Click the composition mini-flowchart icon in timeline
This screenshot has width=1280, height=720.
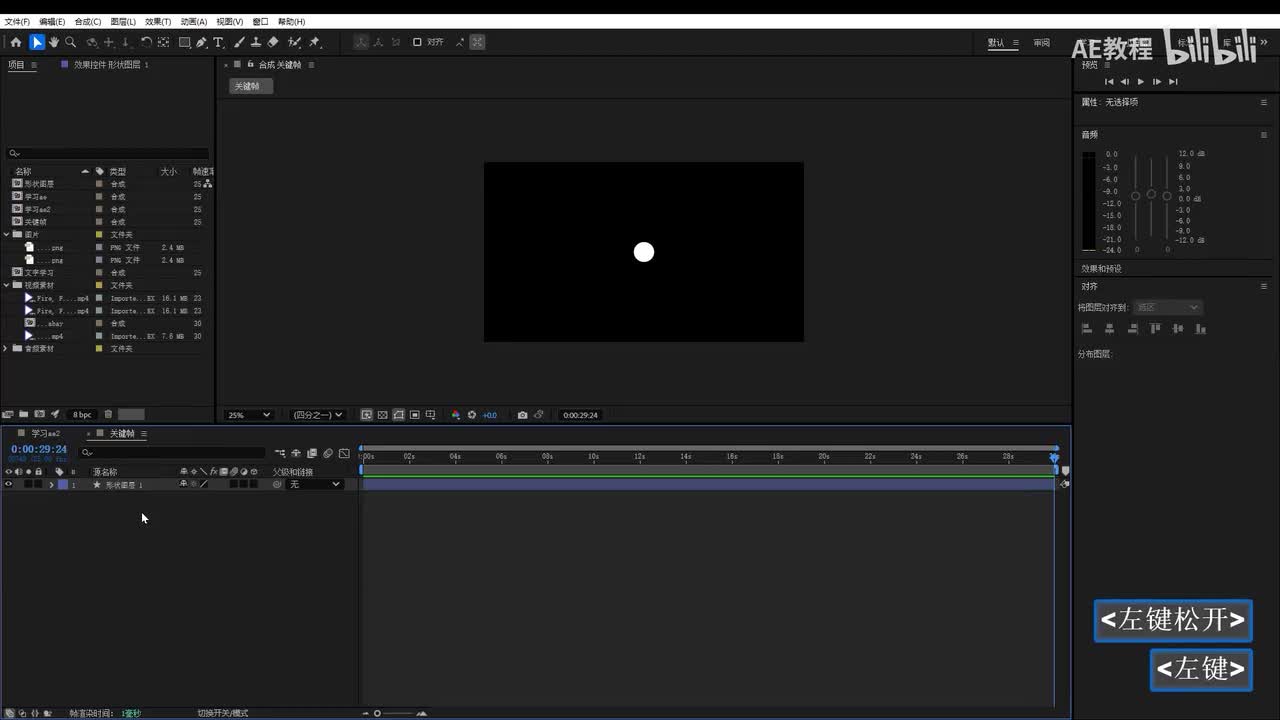pos(280,453)
